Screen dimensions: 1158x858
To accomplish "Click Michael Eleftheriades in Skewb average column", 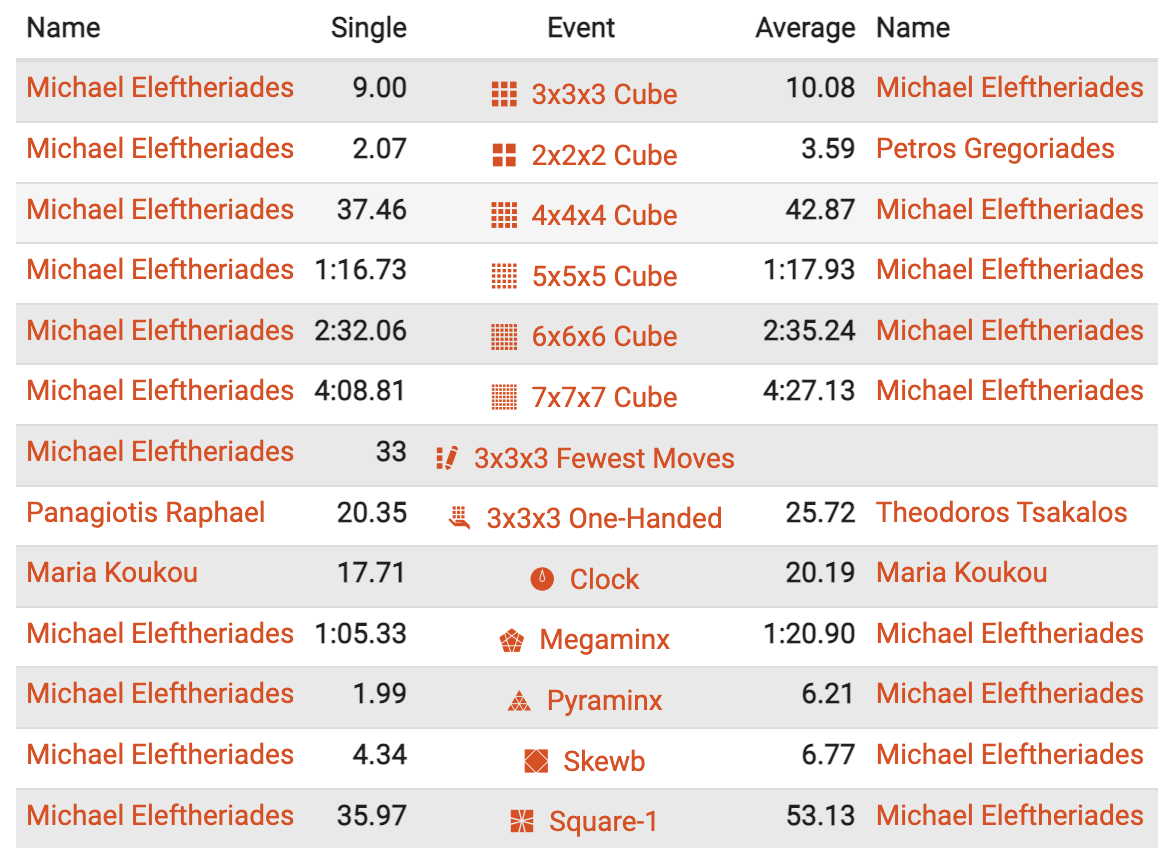I will tap(1009, 755).
